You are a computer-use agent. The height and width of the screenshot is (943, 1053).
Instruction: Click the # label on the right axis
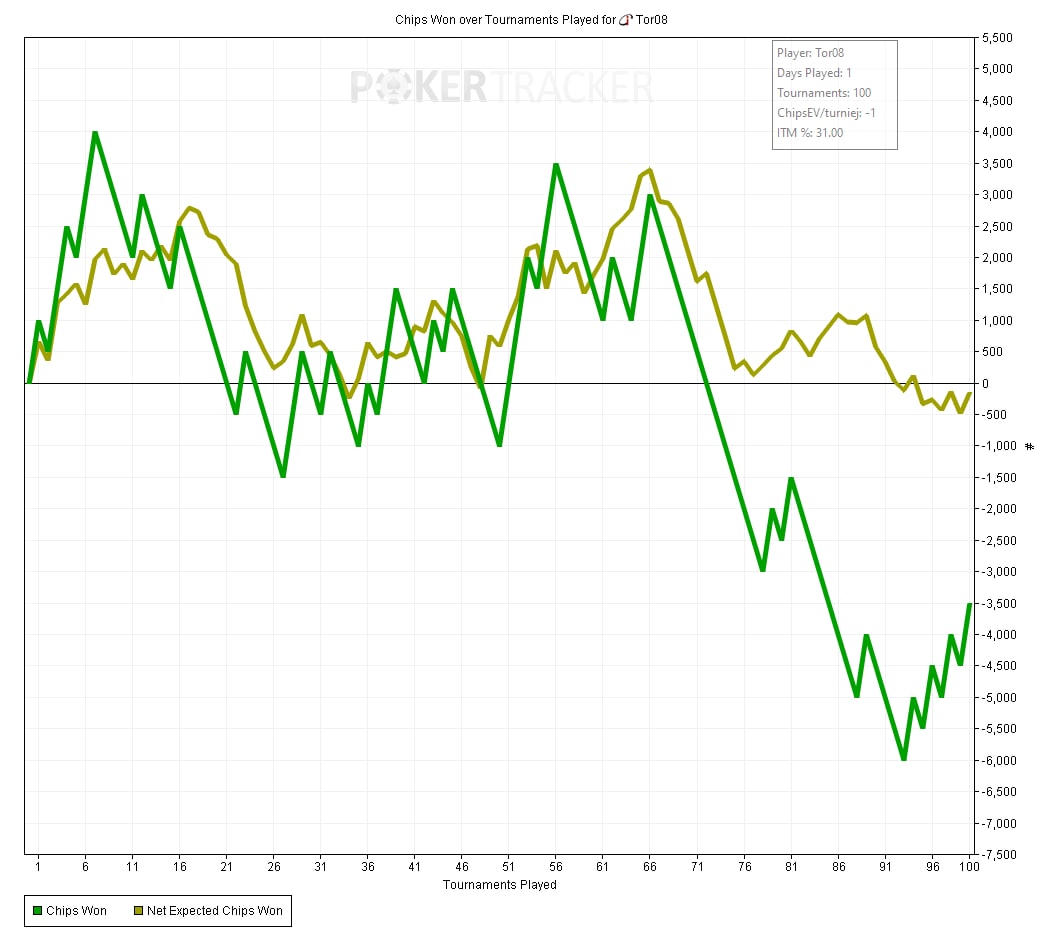1029,446
